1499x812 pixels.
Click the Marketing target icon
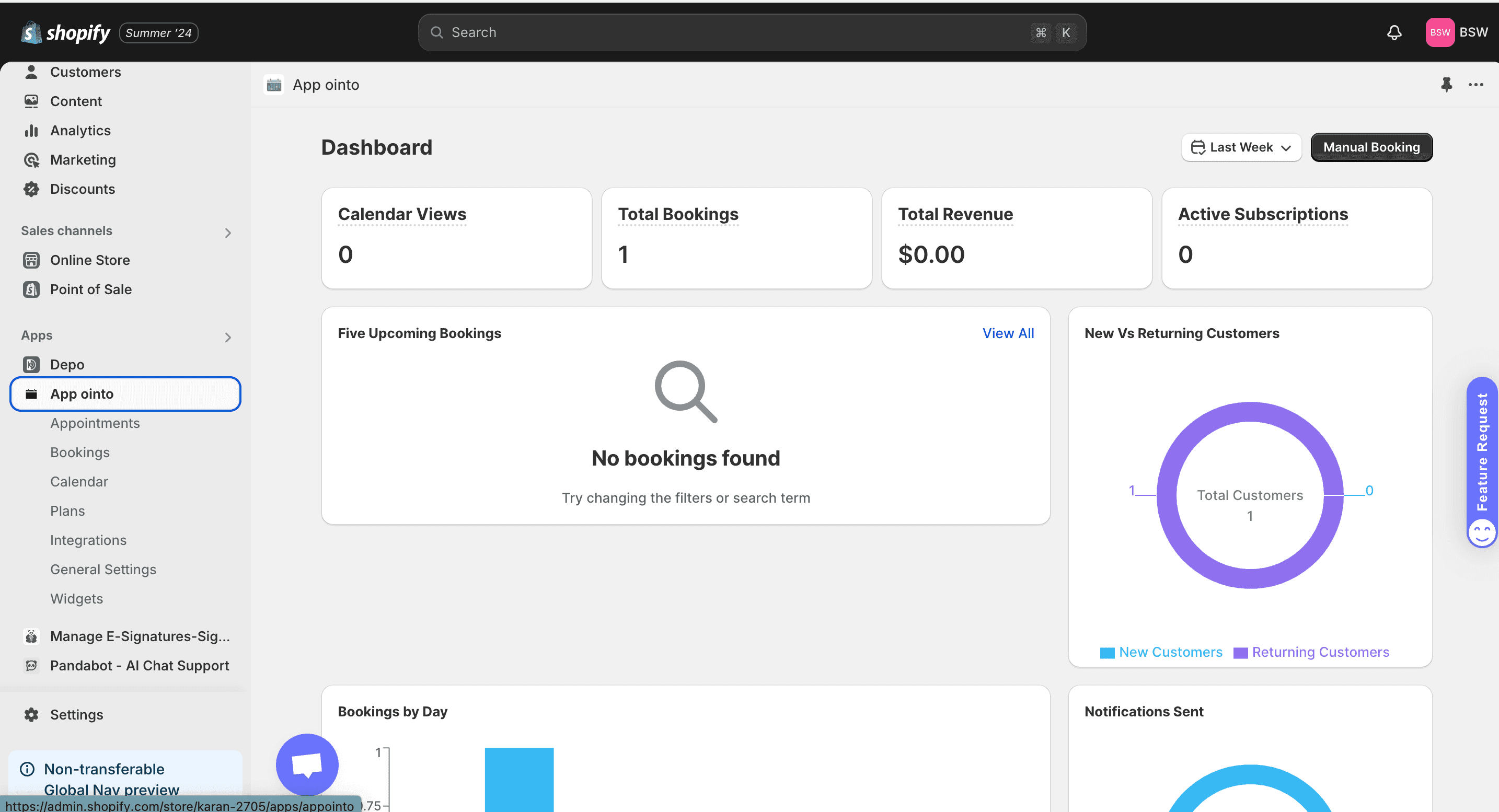coord(31,160)
